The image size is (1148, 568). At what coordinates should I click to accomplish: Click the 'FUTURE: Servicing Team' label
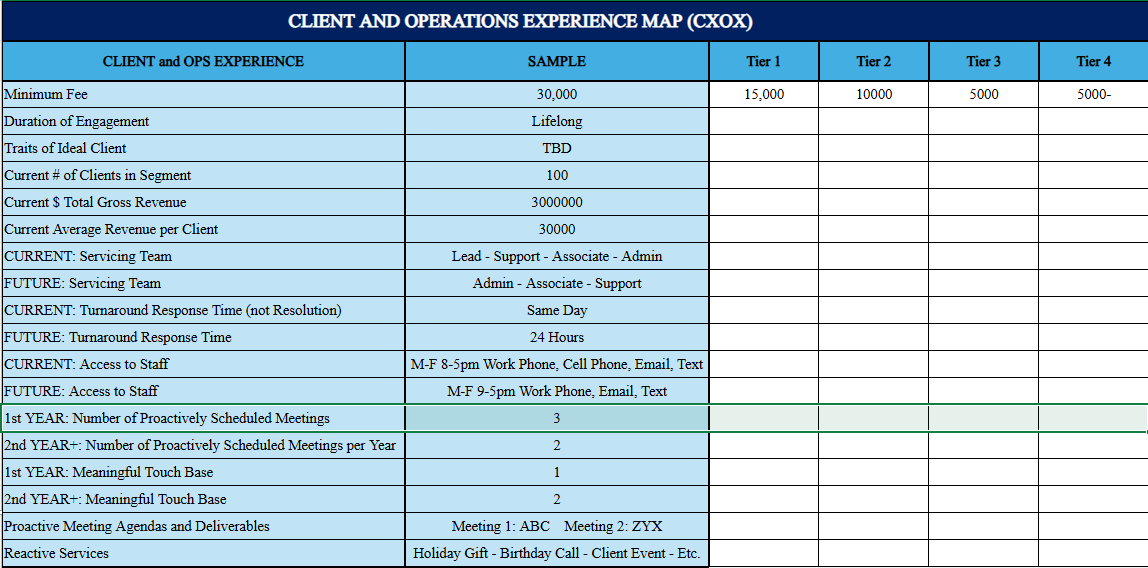click(204, 284)
